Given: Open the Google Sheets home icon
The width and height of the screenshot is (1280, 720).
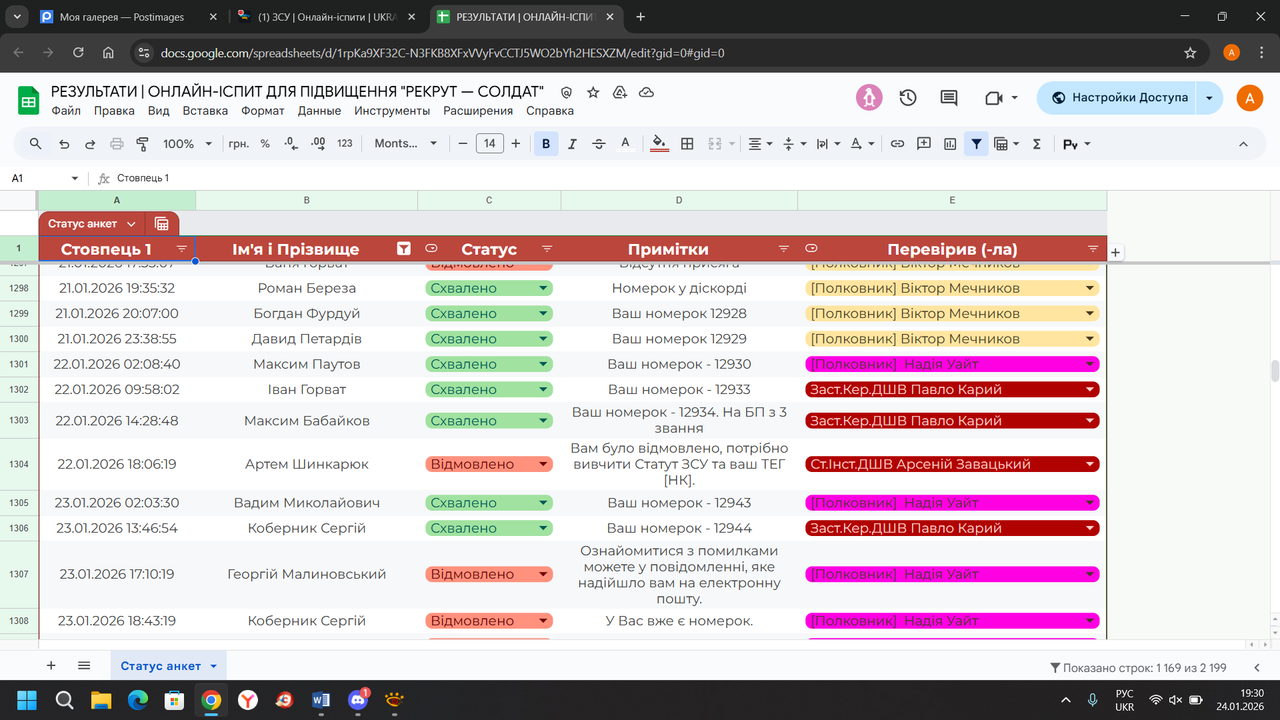Looking at the screenshot, I should tap(29, 99).
